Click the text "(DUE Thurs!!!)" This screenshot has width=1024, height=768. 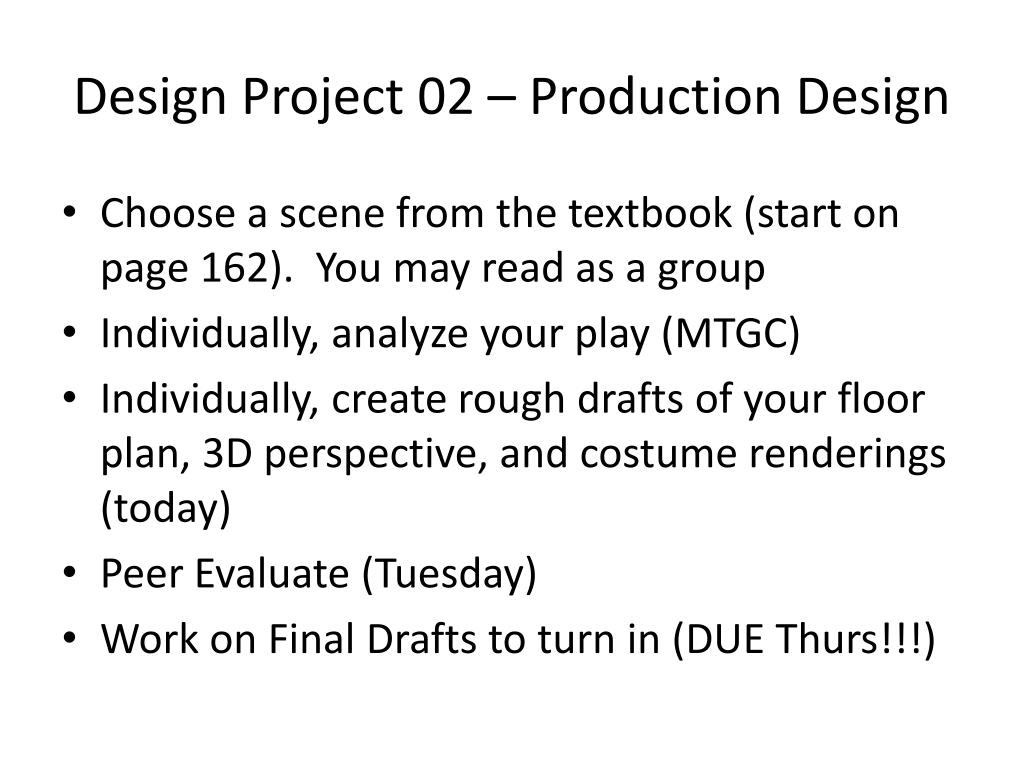(804, 639)
